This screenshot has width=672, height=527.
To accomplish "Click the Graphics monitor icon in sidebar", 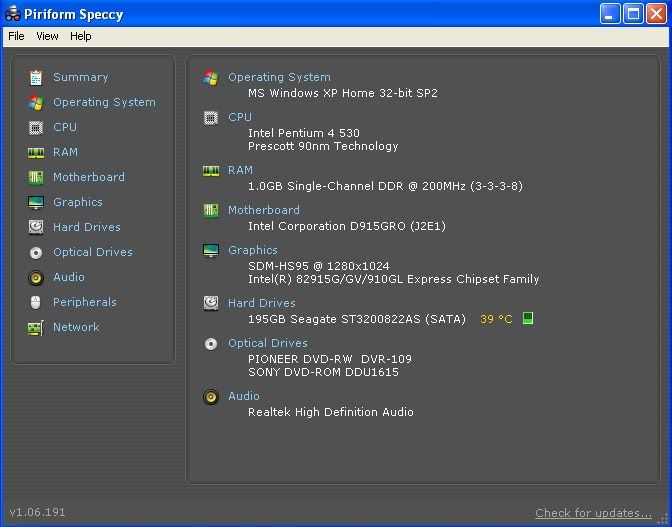I will [36, 203].
